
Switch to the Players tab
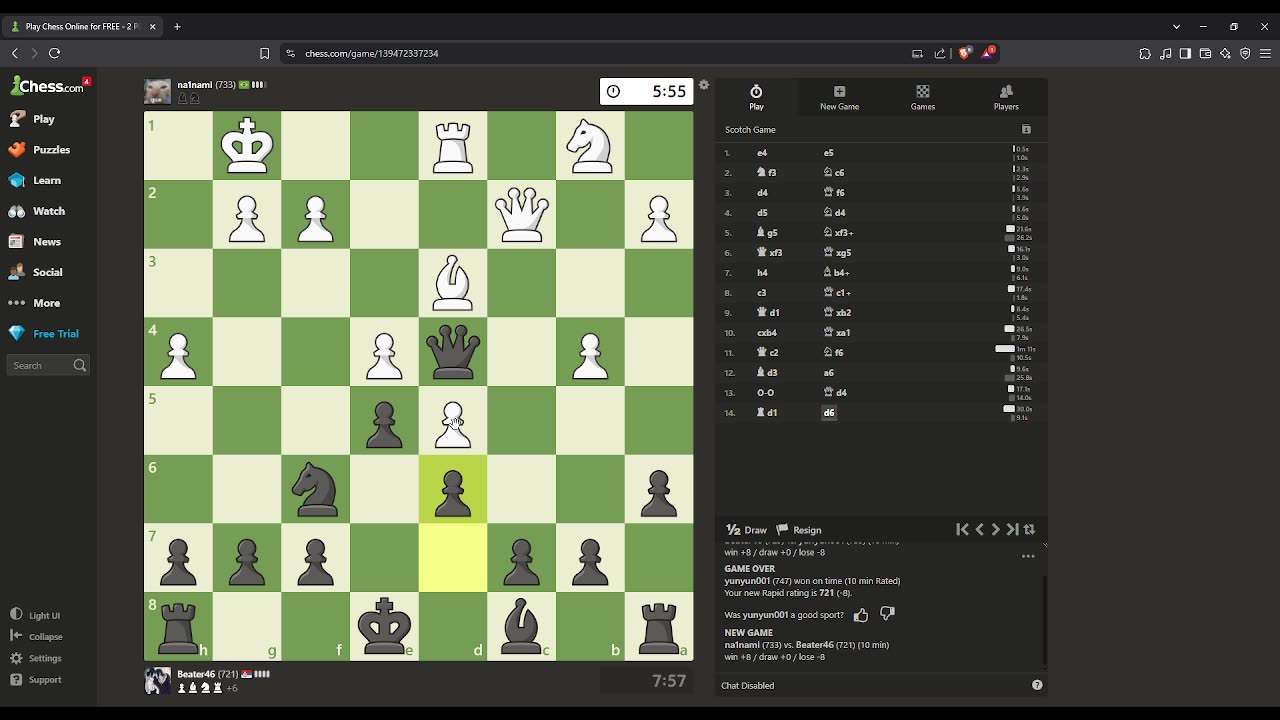(1006, 97)
